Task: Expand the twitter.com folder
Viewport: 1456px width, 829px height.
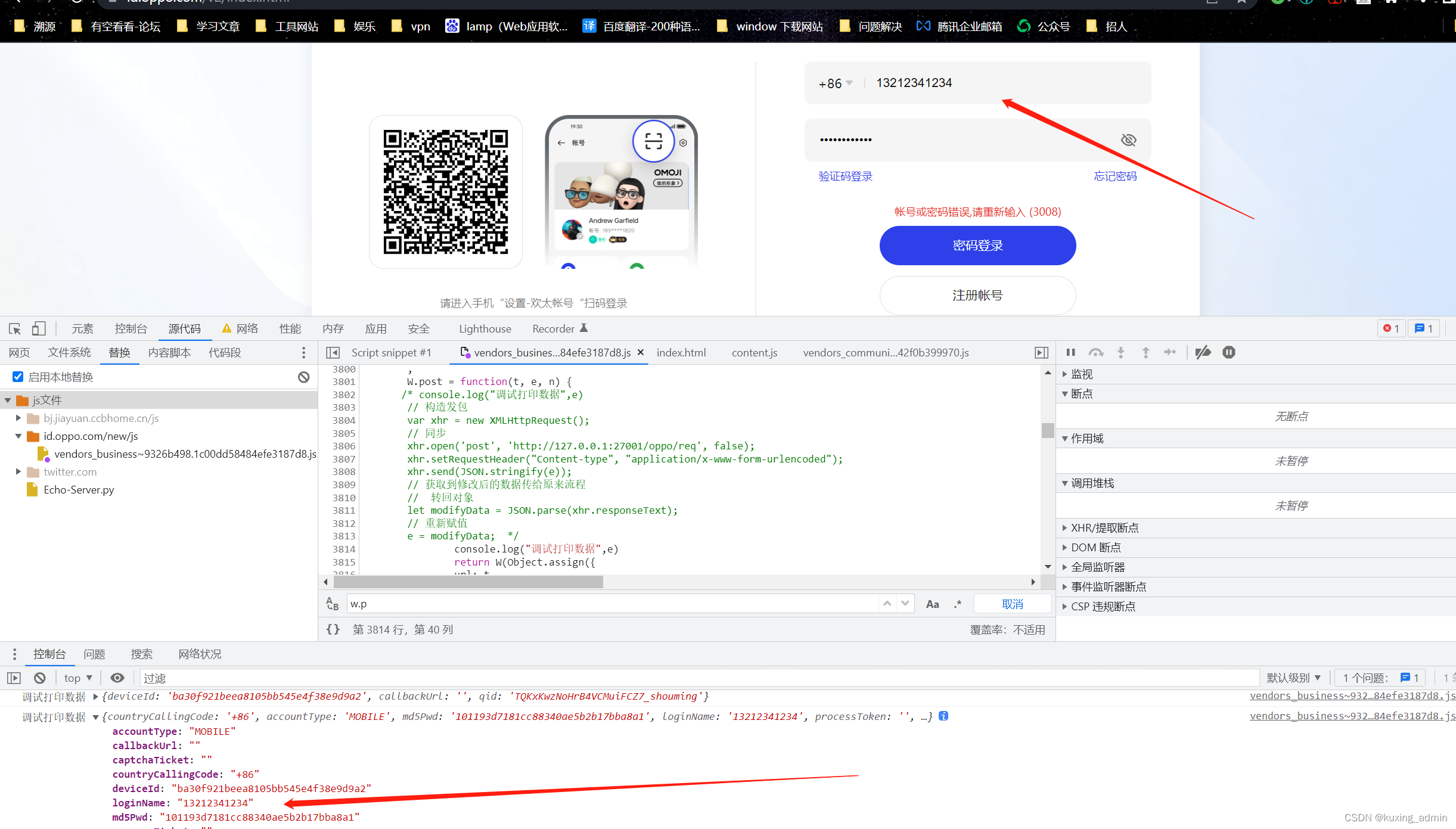Action: (18, 472)
